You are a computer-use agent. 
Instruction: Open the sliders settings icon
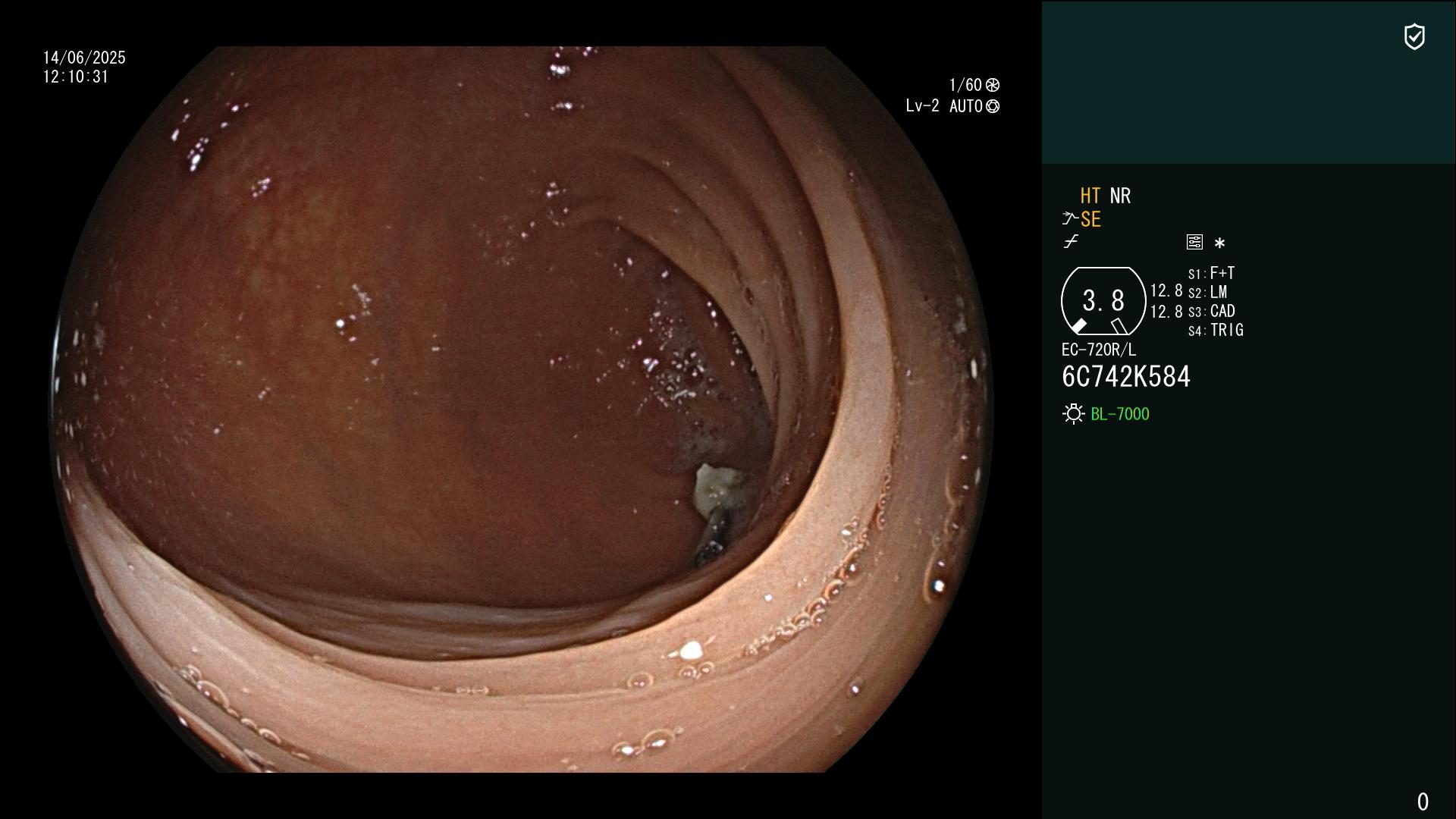(x=1194, y=242)
